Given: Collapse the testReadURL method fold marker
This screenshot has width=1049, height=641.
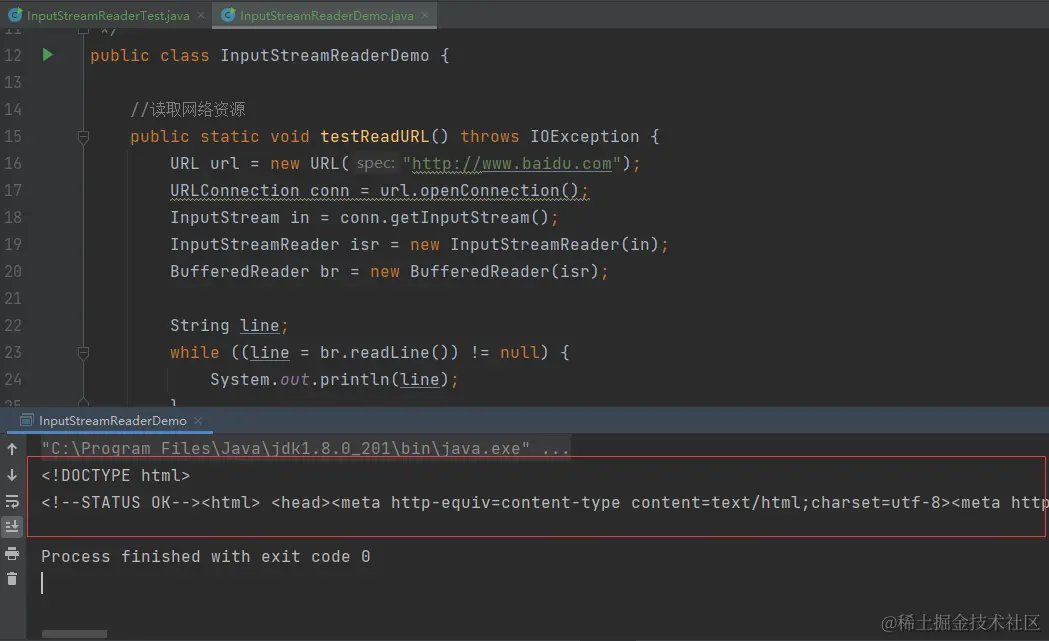Looking at the screenshot, I should click(84, 137).
